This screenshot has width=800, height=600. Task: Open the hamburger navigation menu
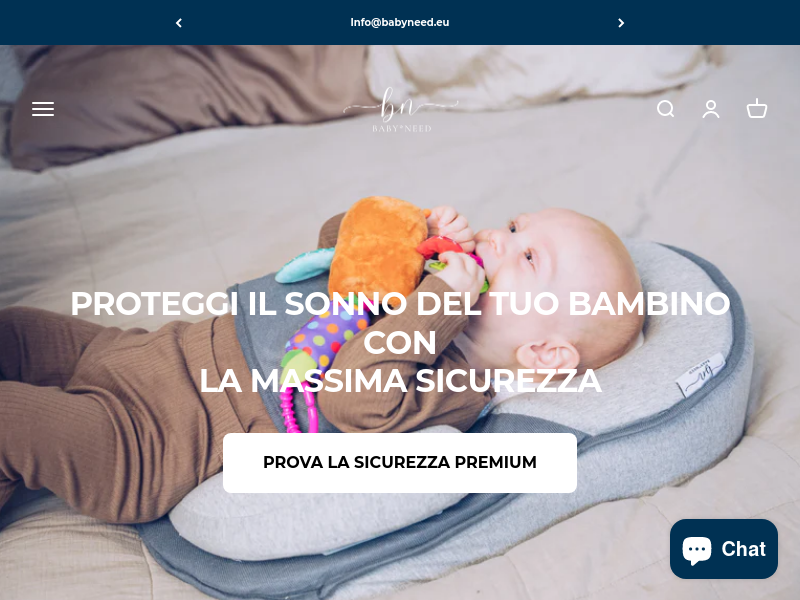(43, 109)
